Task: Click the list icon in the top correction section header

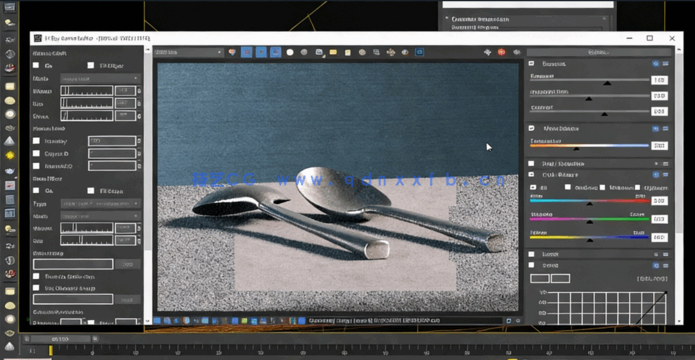Action: pos(665,64)
